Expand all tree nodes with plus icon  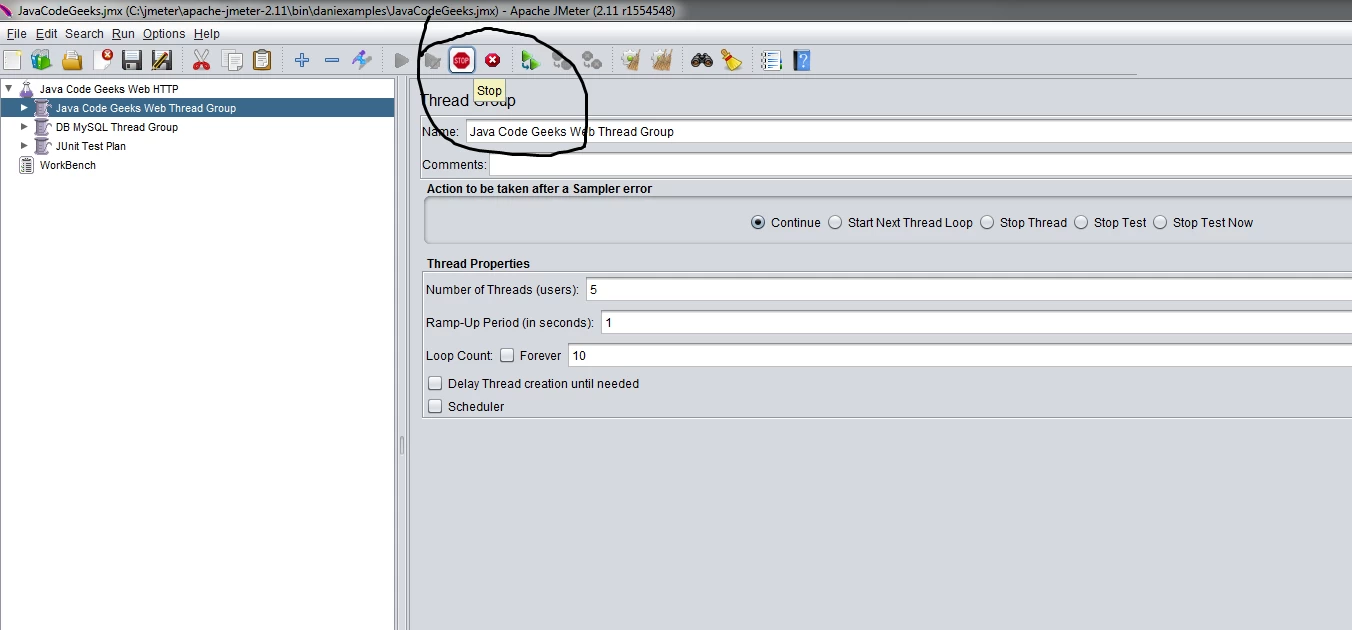click(x=302, y=60)
